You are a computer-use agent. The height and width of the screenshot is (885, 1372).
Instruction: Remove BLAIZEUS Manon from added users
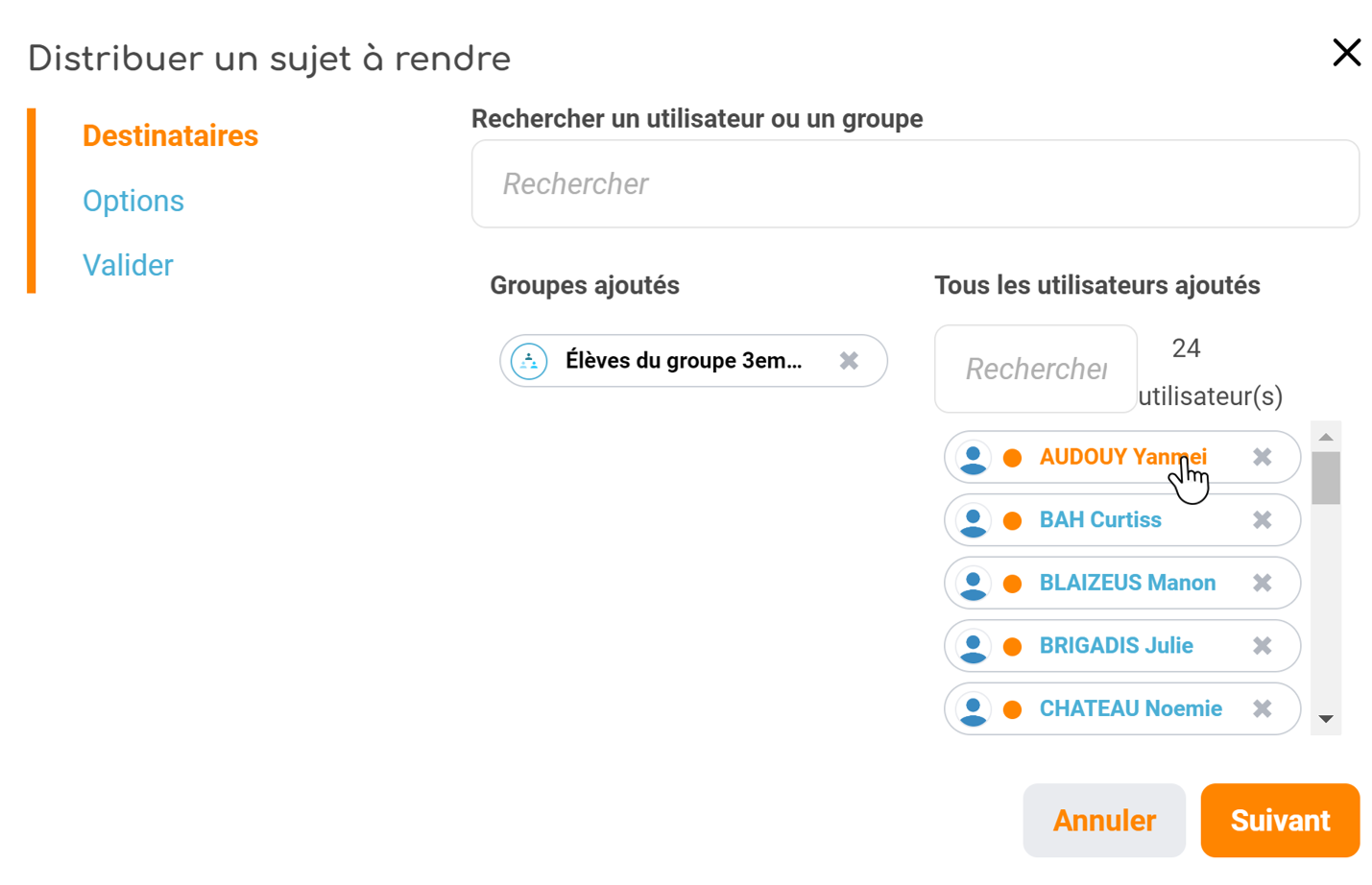pos(1262,583)
